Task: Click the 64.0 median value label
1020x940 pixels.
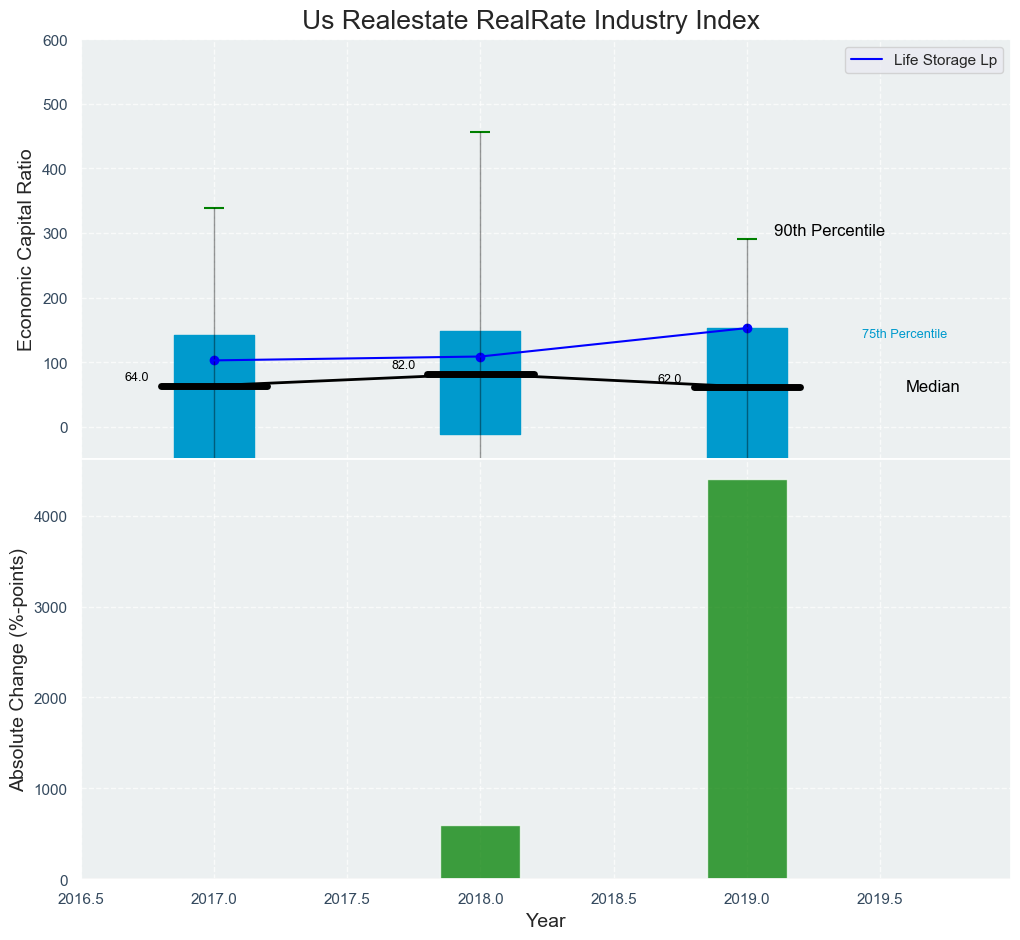Action: coord(136,377)
